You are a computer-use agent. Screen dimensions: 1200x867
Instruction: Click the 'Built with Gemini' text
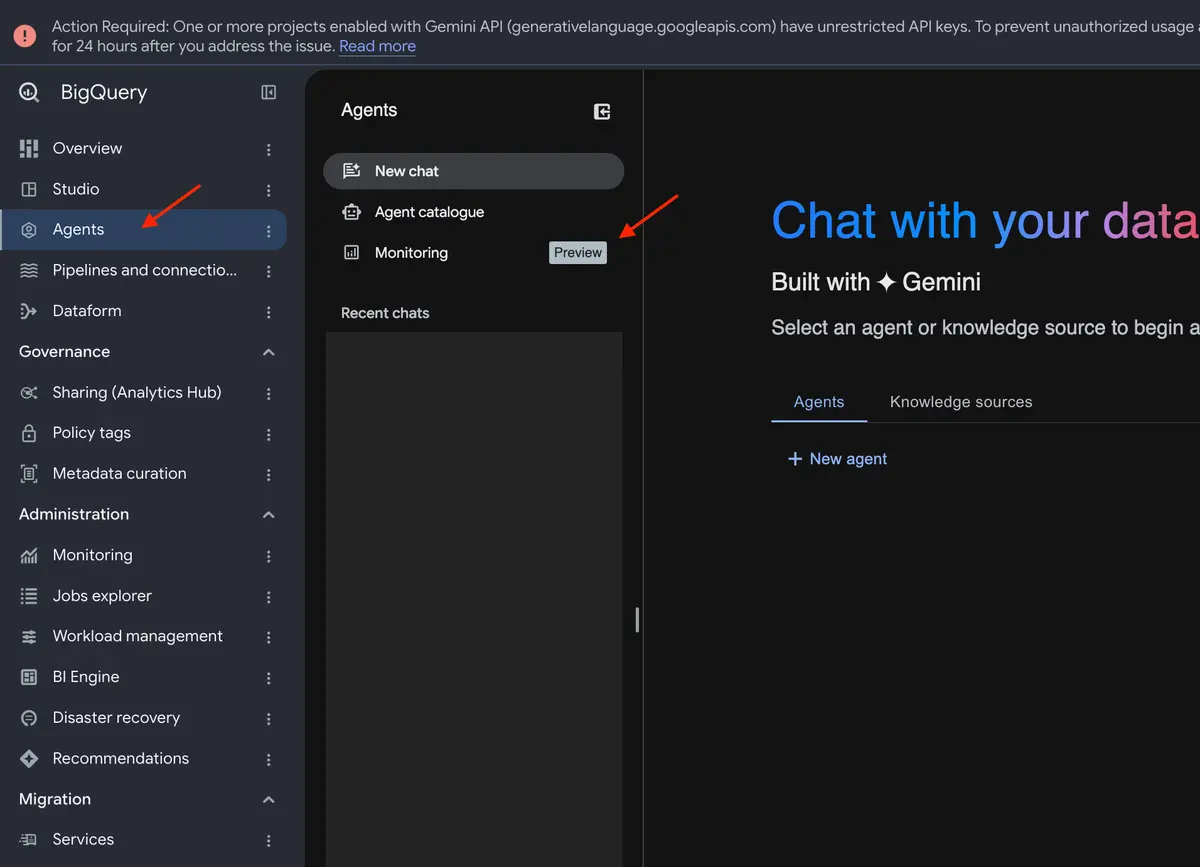tap(876, 283)
